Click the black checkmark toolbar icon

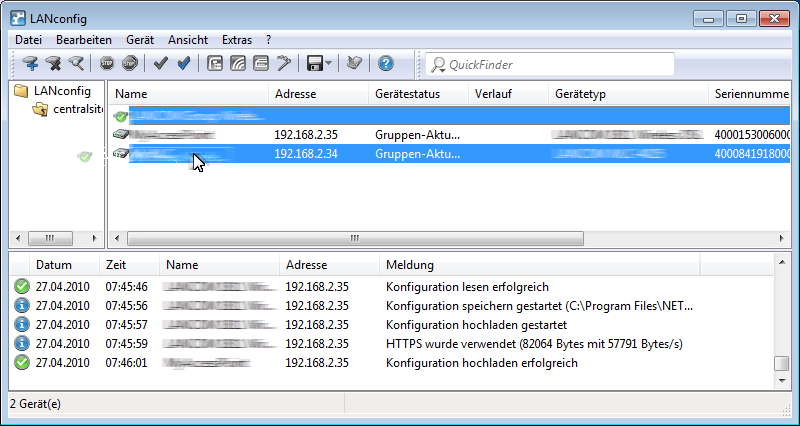(x=161, y=64)
